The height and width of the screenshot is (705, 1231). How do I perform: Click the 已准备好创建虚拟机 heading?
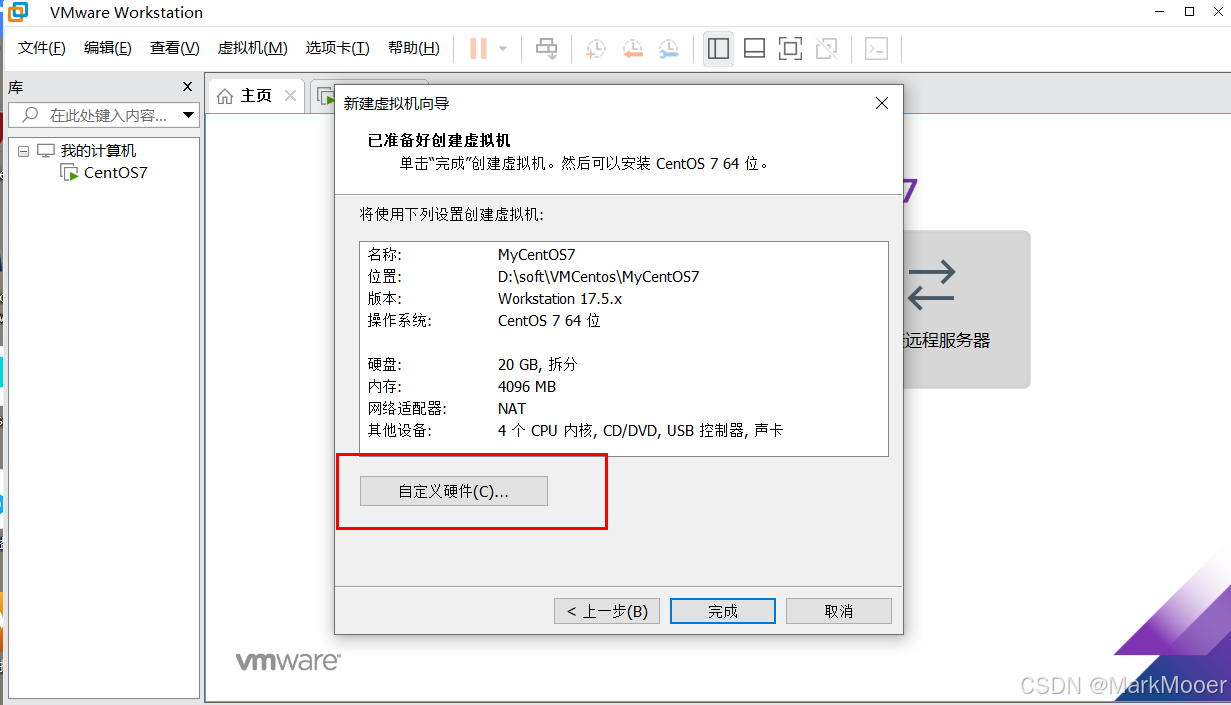click(x=439, y=141)
